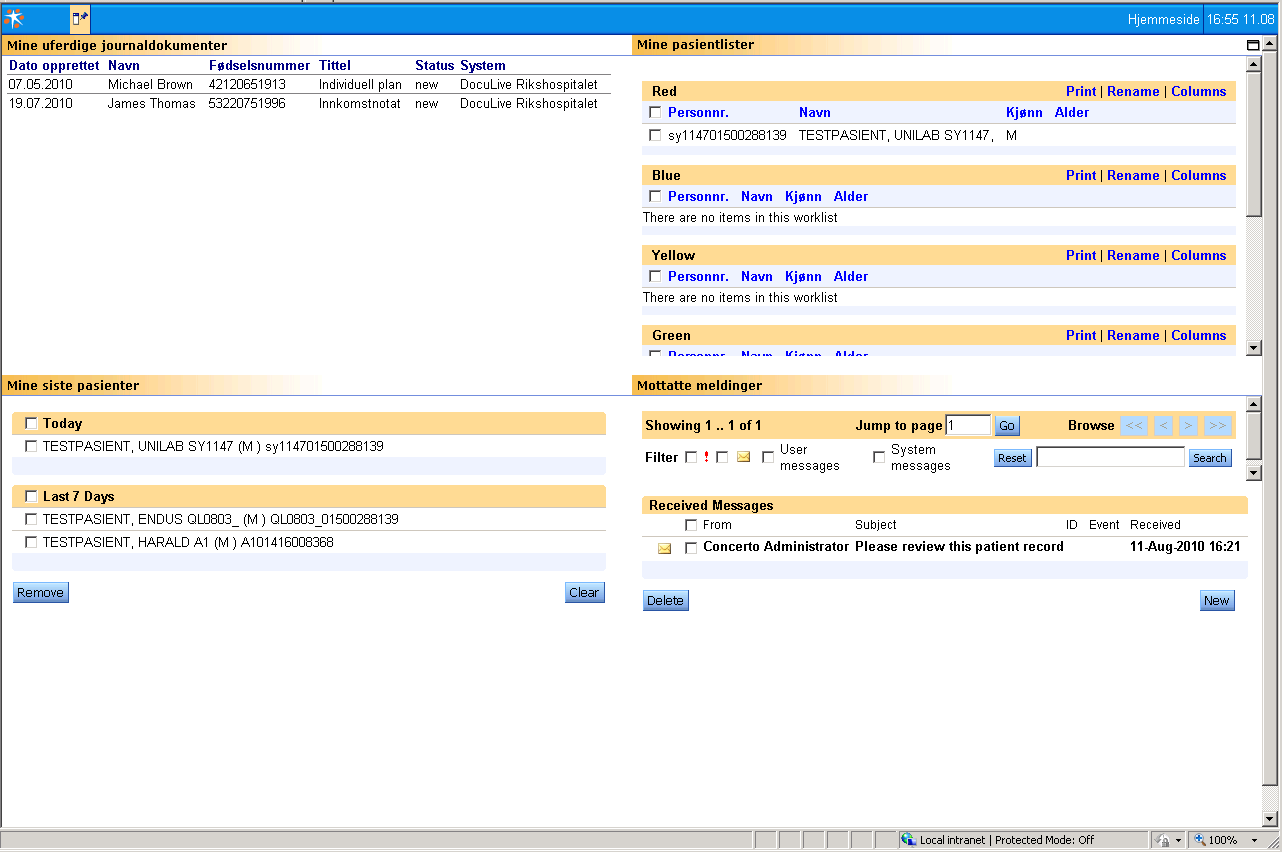Screen dimensions: 1282x852
Task: Go to previous page with < button
Action: (x=1163, y=425)
